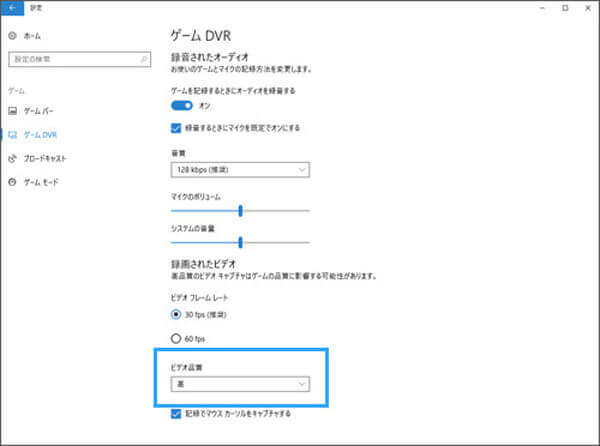Focus the settings search field

click(x=80, y=59)
